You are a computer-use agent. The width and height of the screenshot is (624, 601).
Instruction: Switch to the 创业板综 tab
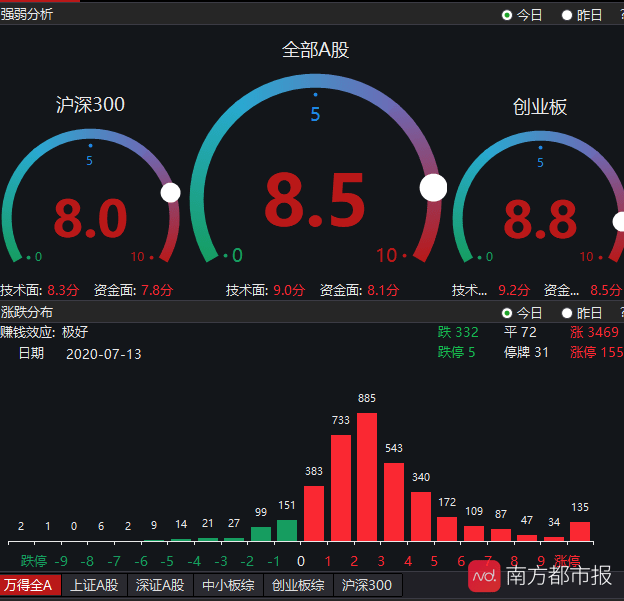298,585
